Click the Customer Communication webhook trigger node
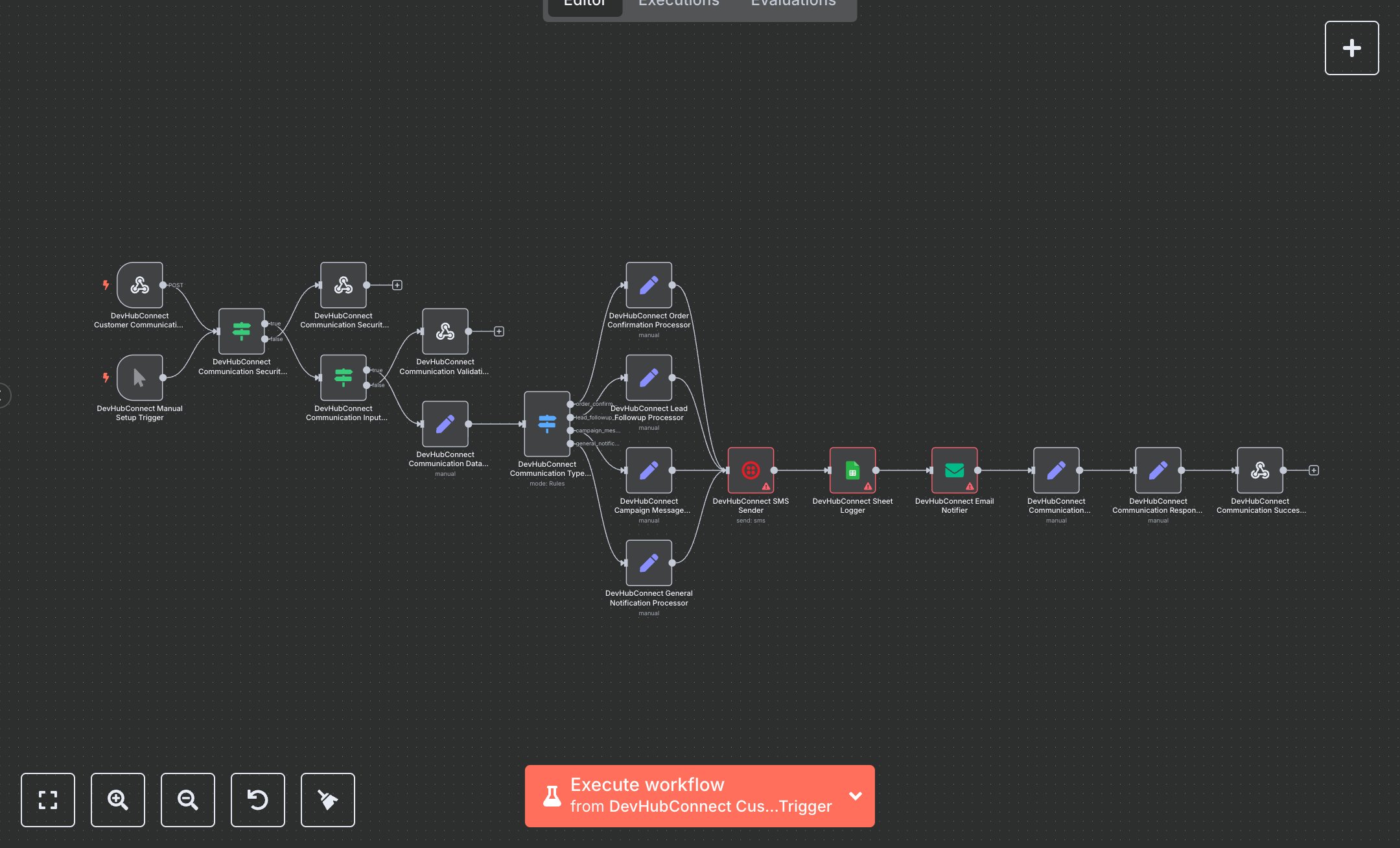 click(139, 285)
